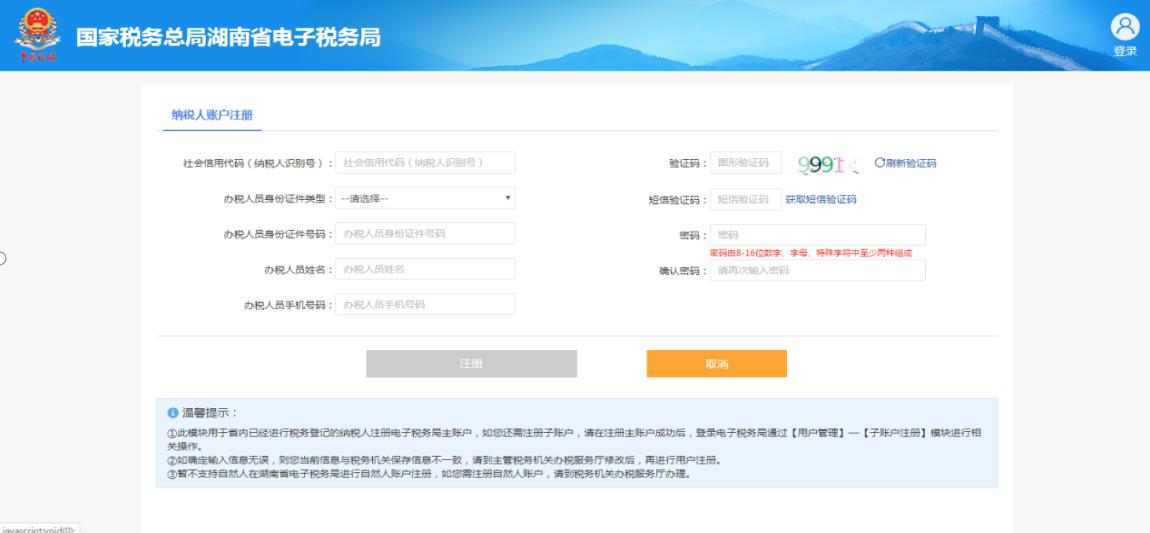The image size is (1150, 533).
Task: Click the 温馨提示 heading text
Action: [210, 413]
